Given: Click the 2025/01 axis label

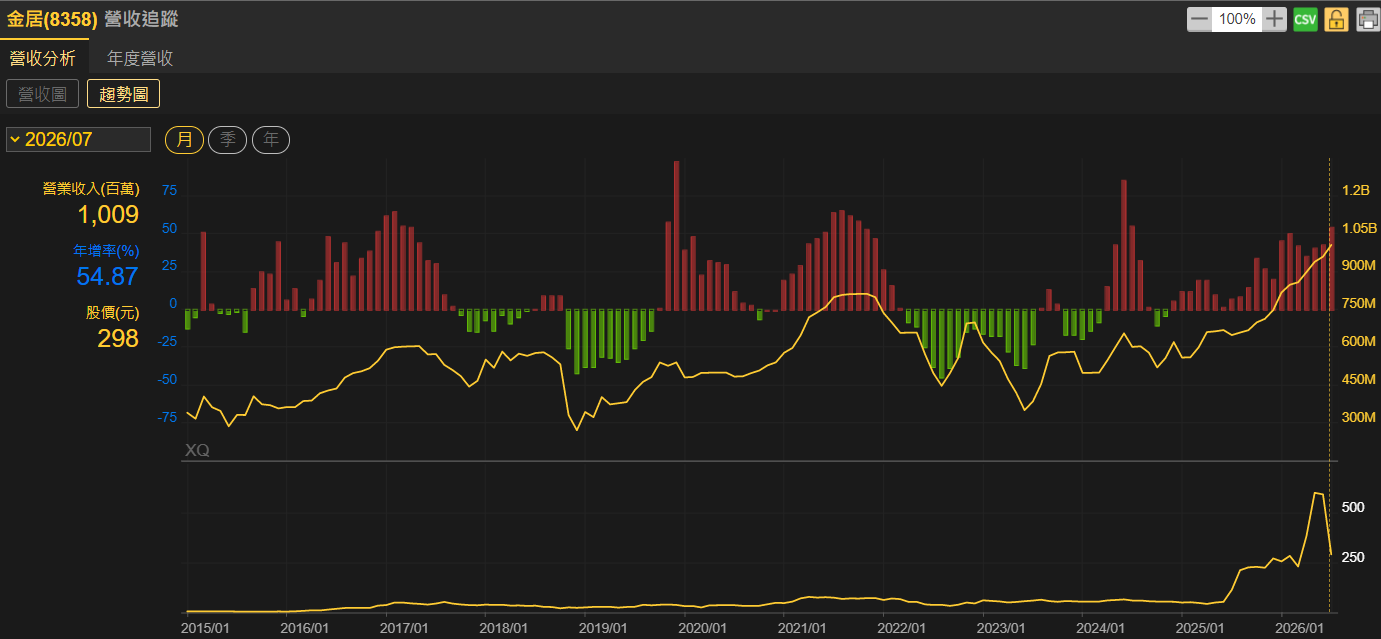Looking at the screenshot, I should click(x=1201, y=628).
